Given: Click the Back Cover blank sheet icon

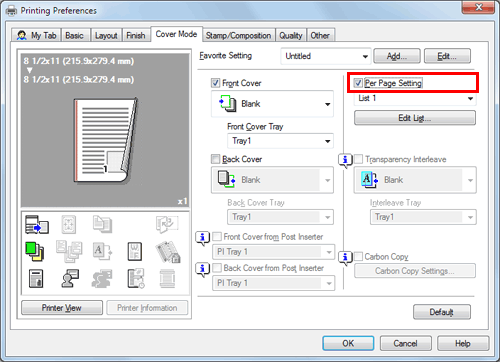Looking at the screenshot, I should pos(226,179).
